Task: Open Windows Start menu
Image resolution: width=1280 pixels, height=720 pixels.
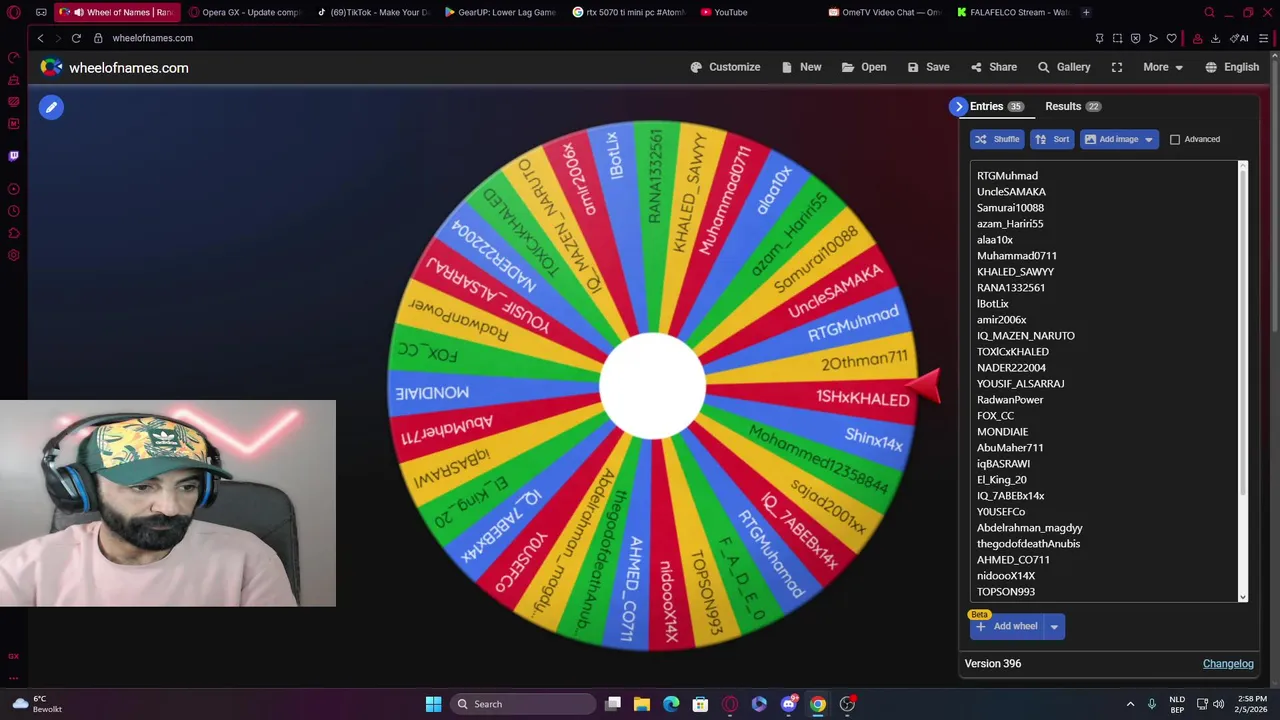Action: 433,704
